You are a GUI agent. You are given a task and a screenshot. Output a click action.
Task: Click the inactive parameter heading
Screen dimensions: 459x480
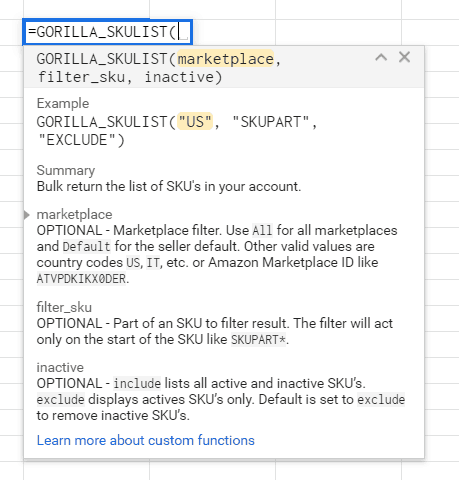tap(60, 367)
